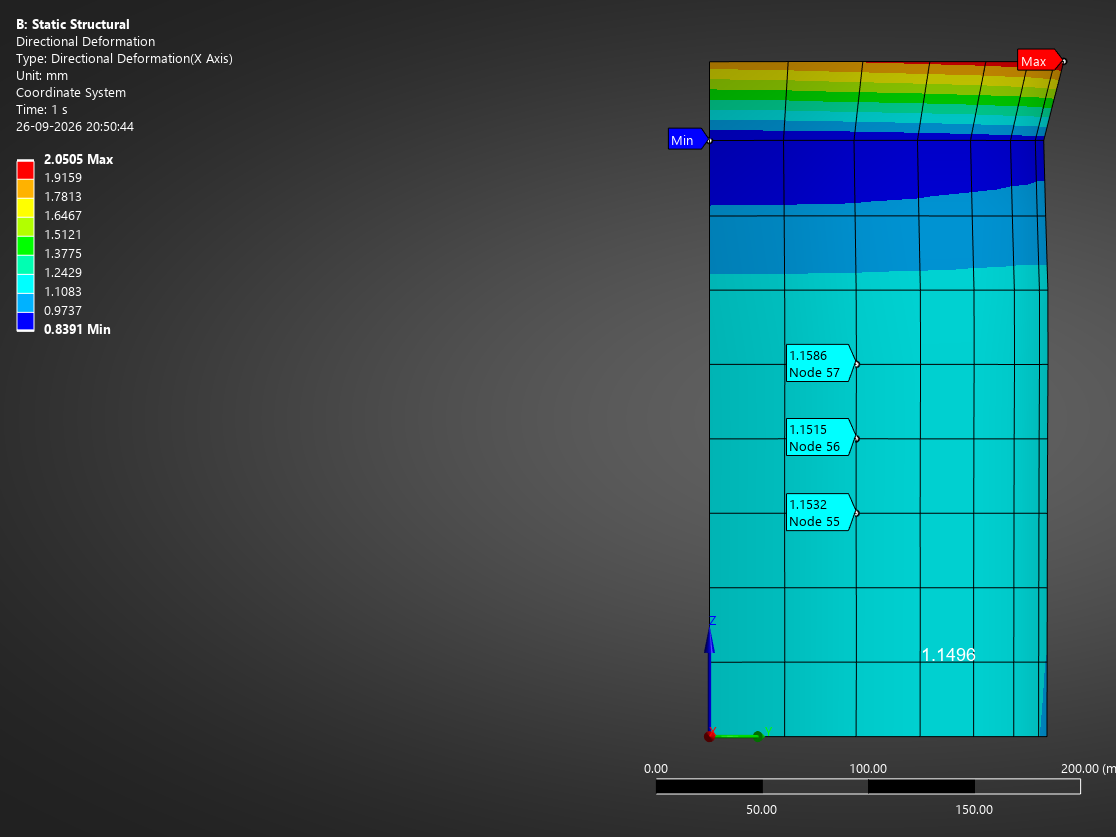Click the date stamp 26-09-2026 20:50:44

pos(75,127)
